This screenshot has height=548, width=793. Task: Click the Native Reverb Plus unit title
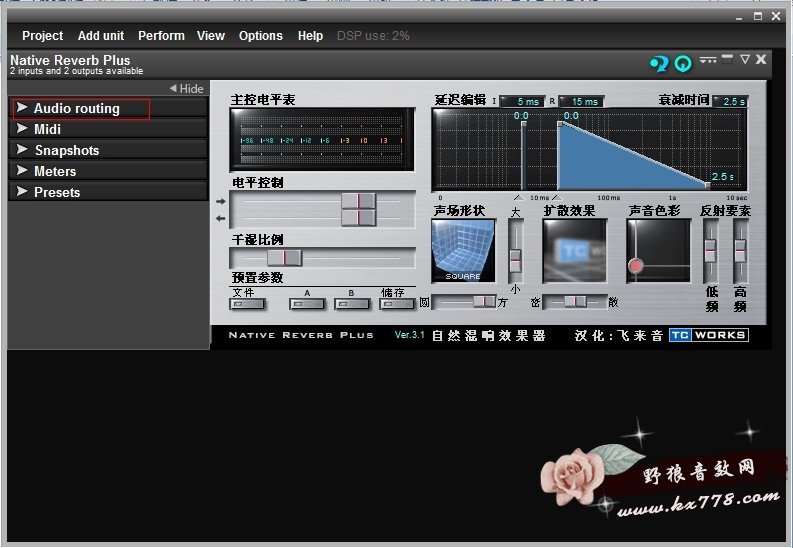click(70, 60)
